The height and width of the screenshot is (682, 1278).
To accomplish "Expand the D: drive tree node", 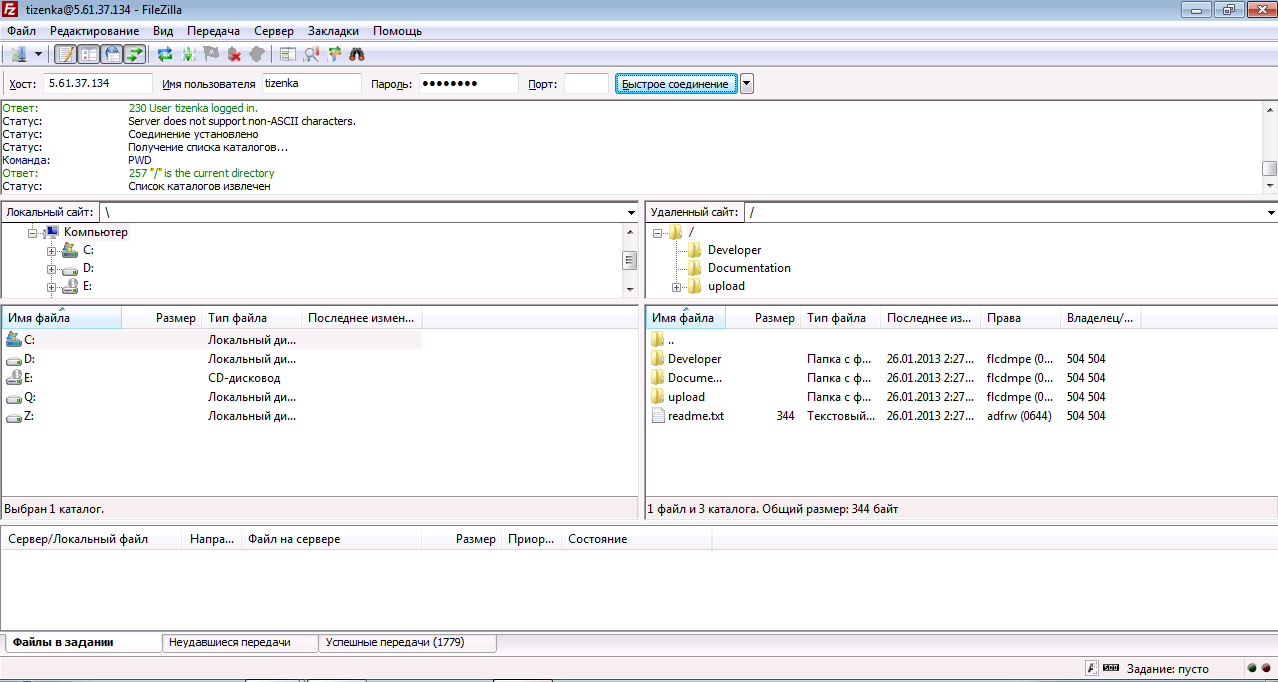I will point(51,268).
